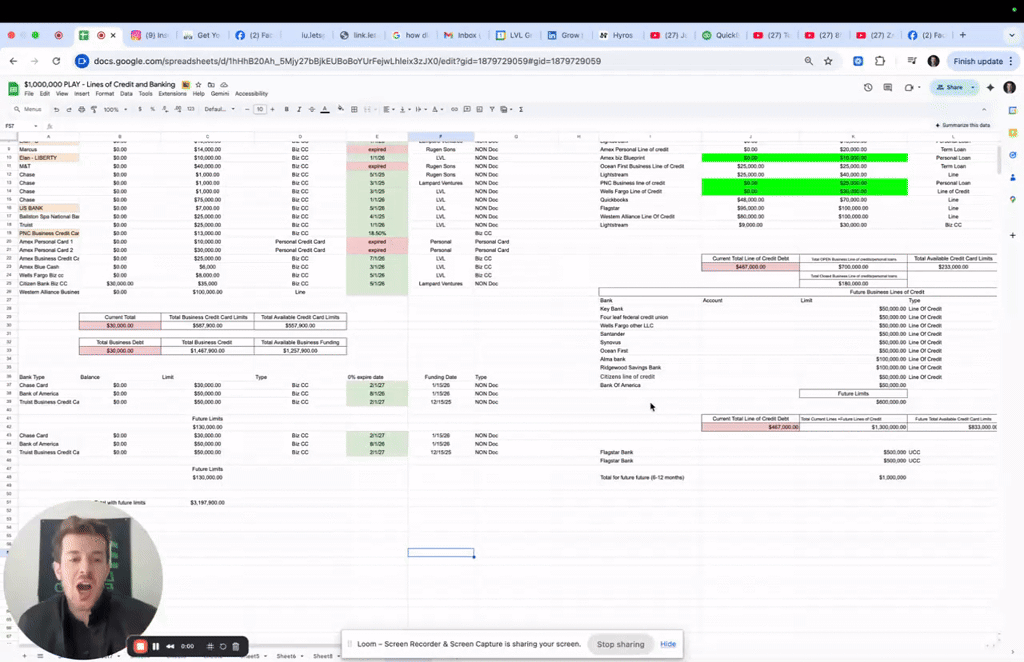Increase font size

[x=272, y=110]
